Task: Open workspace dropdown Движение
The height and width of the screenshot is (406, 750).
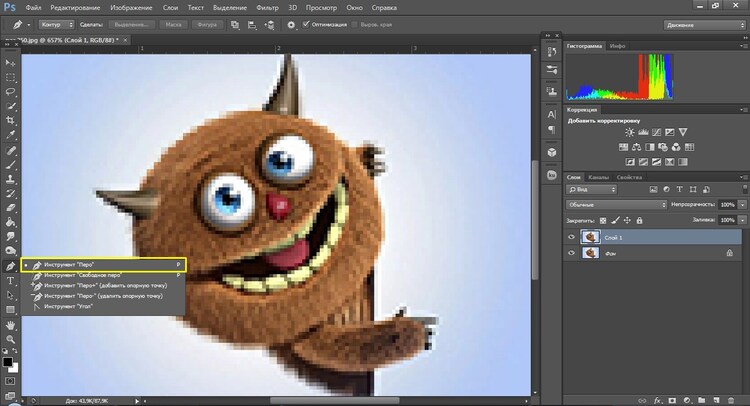Action: (x=705, y=25)
